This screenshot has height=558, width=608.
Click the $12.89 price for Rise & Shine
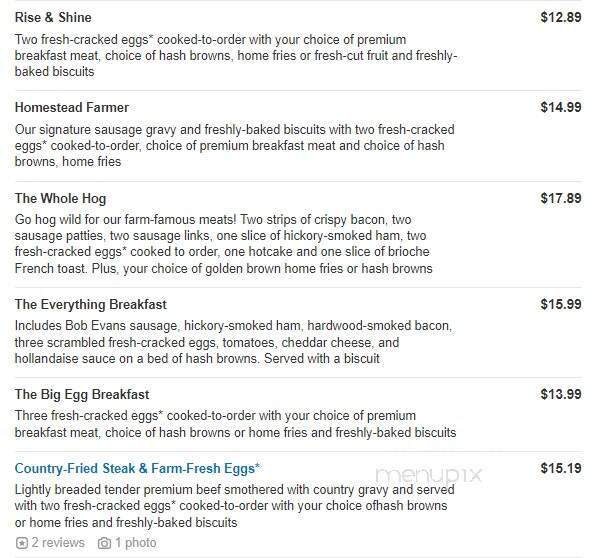[x=560, y=18]
